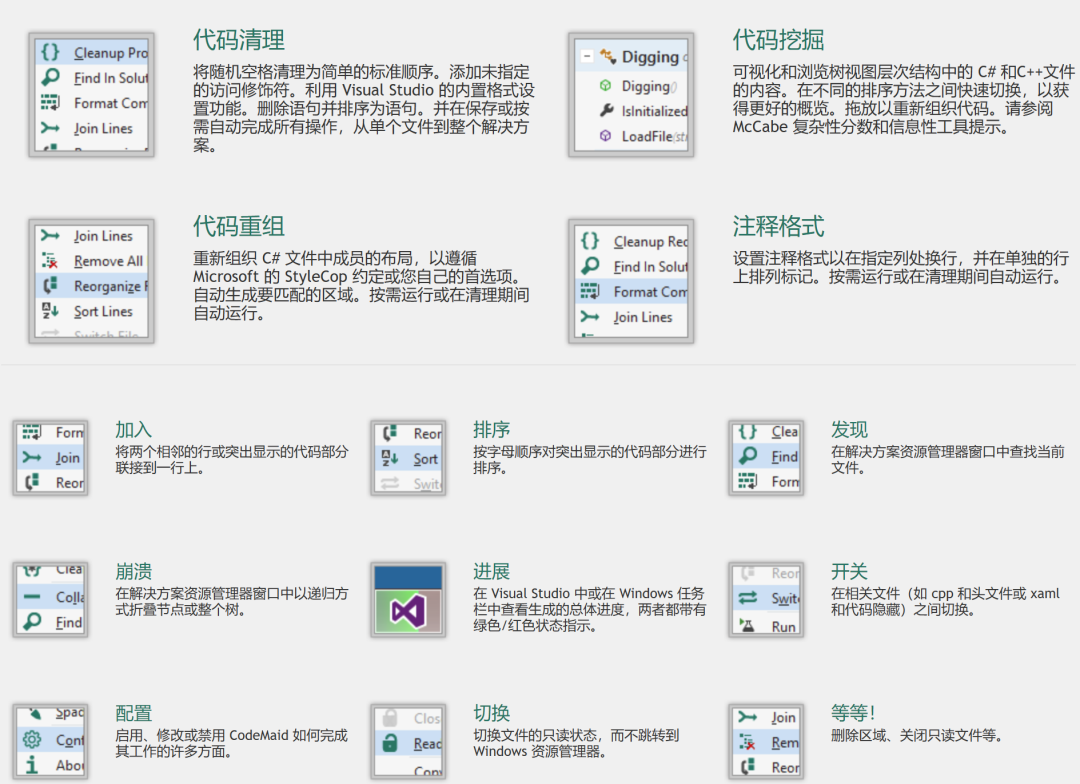Click the braces icon in 代码清理 thumbnail
The height and width of the screenshot is (784, 1080).
coord(50,52)
